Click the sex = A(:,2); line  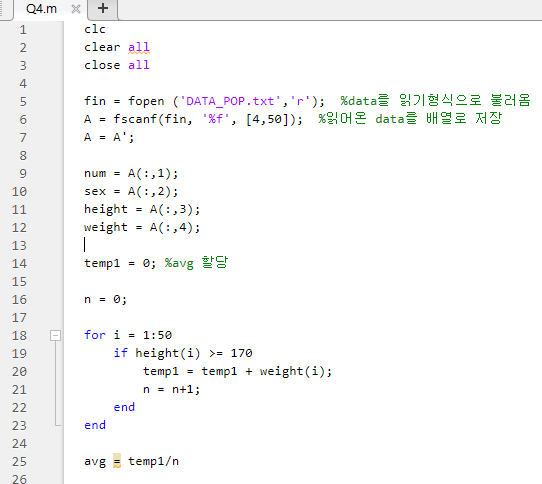131,191
